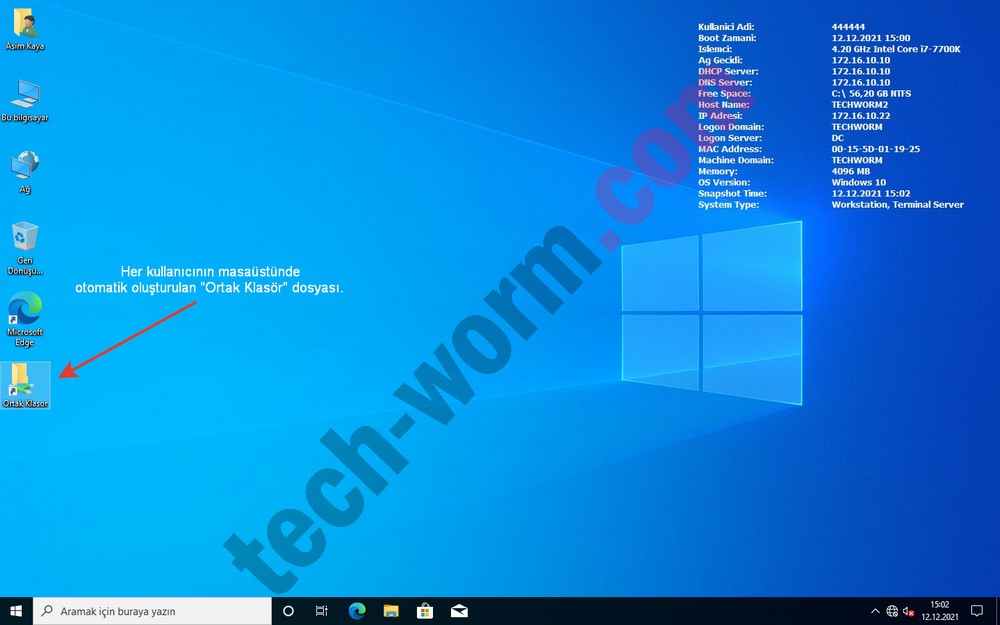
Task: Click the 'Aramak için buraya yazın' search box
Action: pyautogui.click(x=152, y=610)
